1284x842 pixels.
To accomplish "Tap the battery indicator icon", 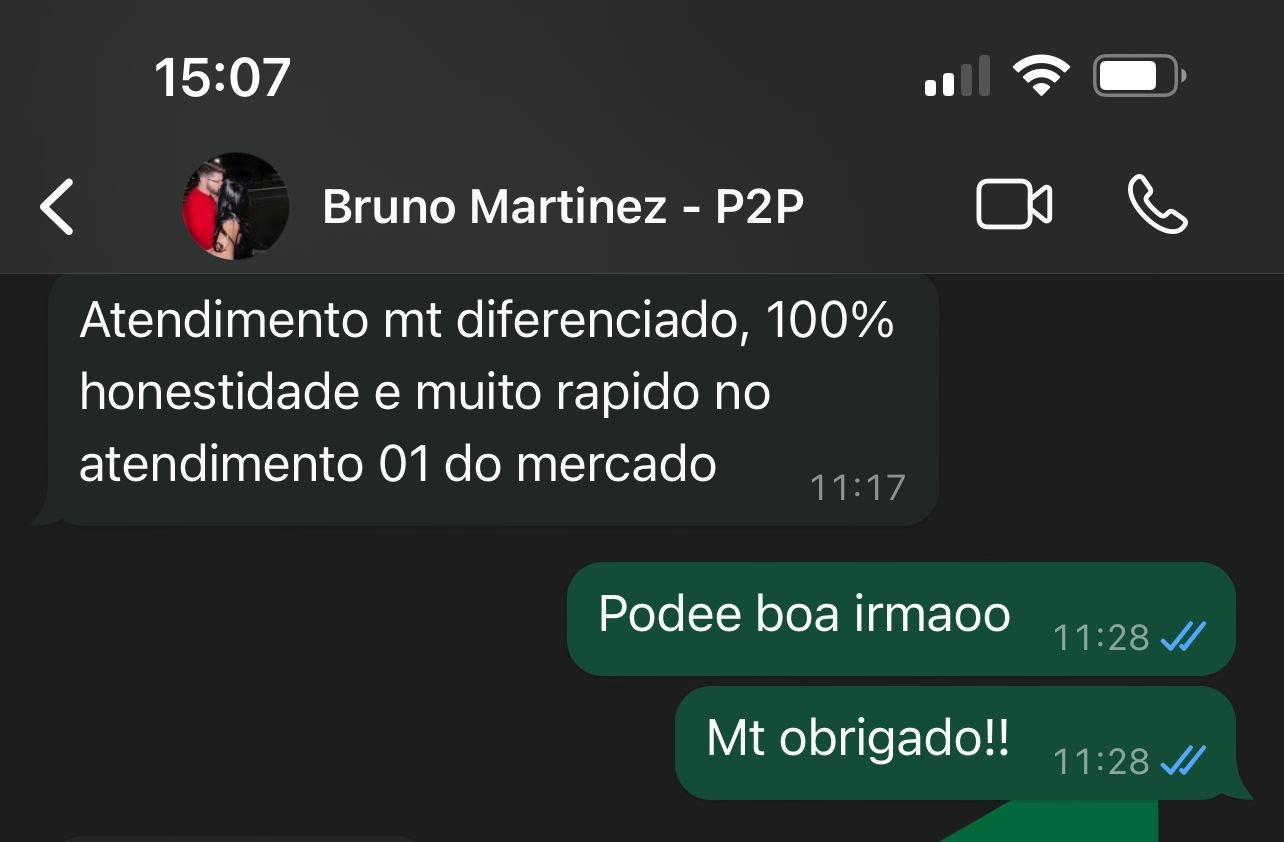I will [1139, 76].
